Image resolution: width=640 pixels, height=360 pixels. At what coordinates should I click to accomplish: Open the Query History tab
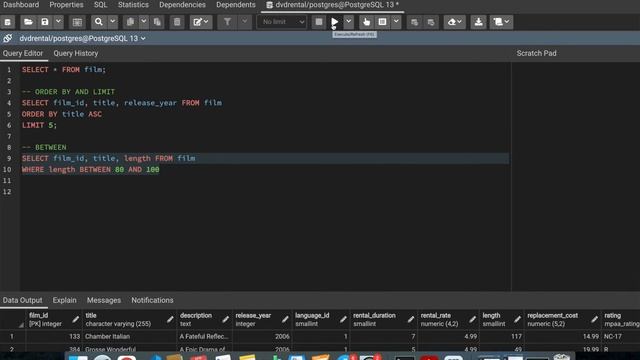tap(76, 53)
